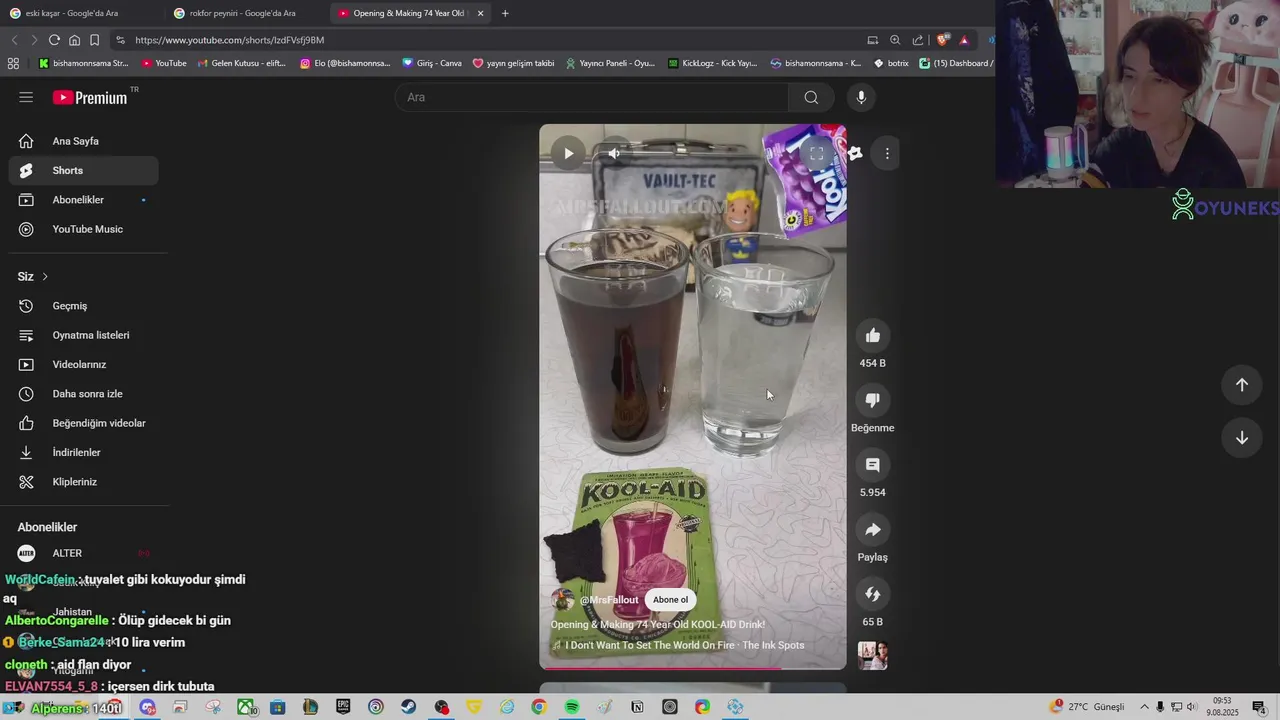This screenshot has height=720, width=1280.
Task: Open Beğendiğim videolar list
Action: click(83, 423)
